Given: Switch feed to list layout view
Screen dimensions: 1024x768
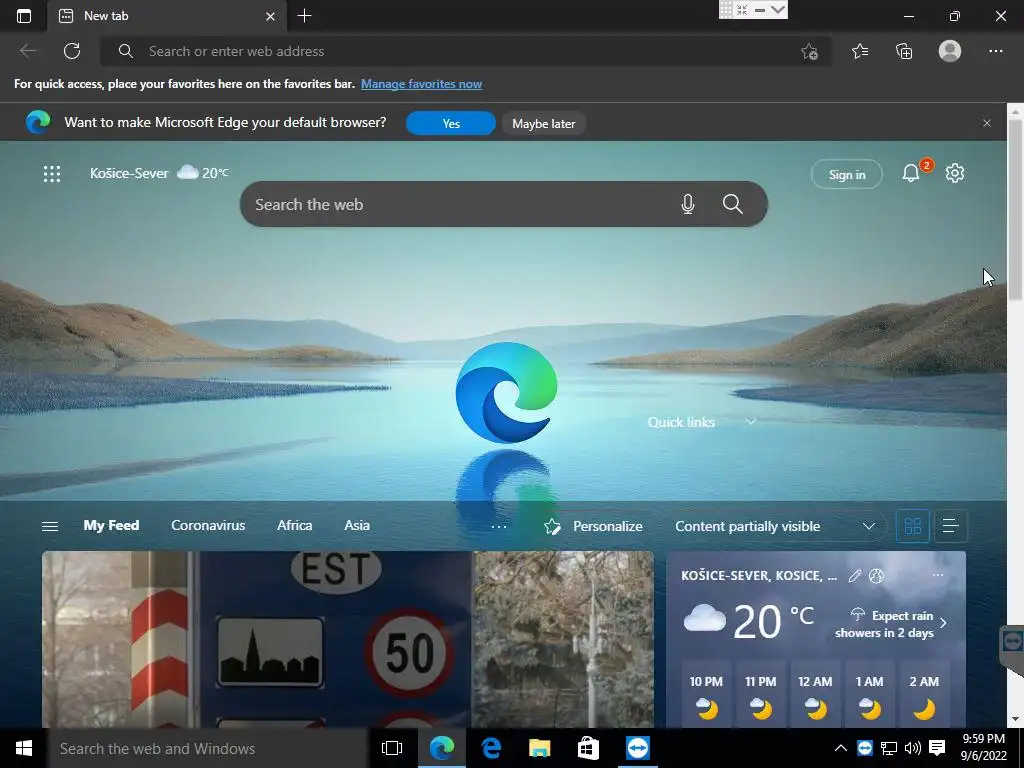Looking at the screenshot, I should tap(951, 526).
